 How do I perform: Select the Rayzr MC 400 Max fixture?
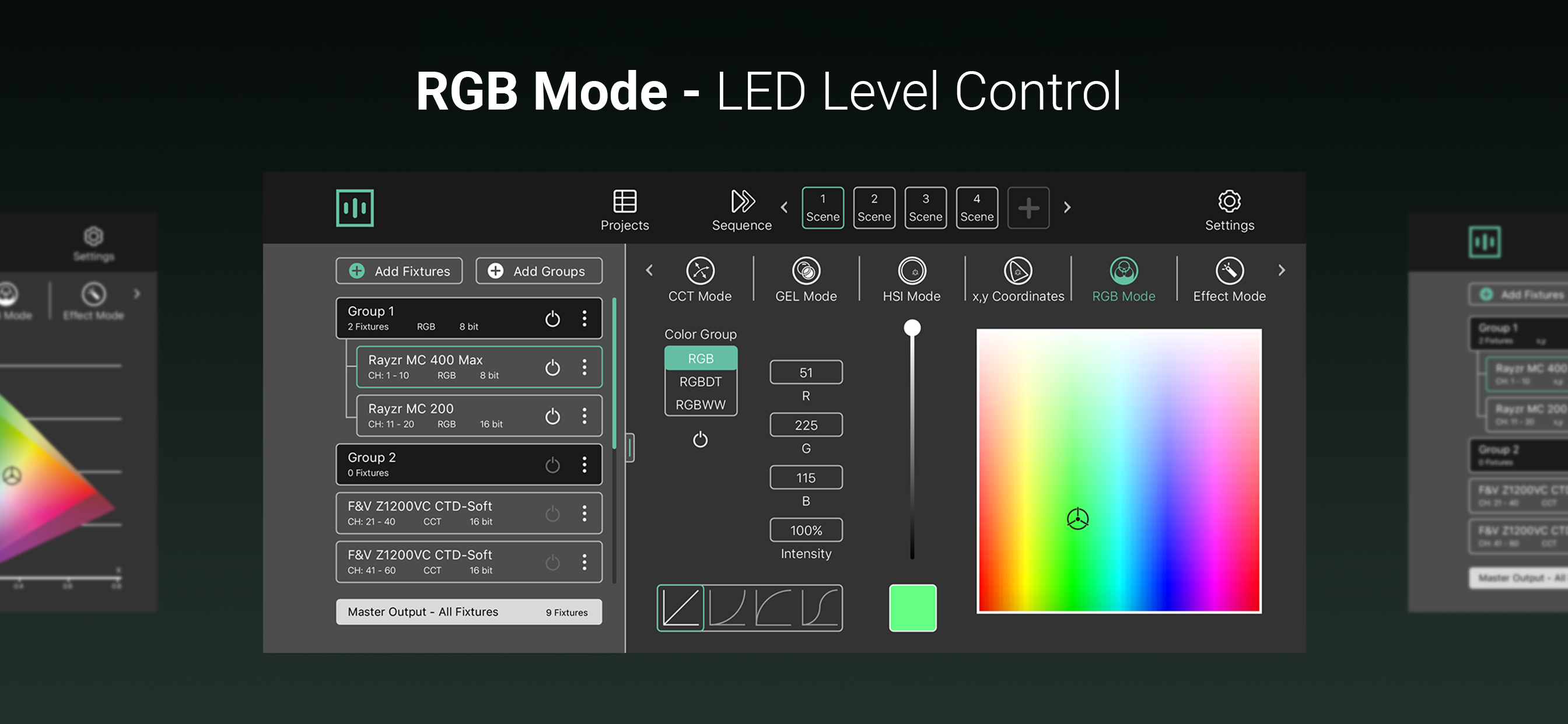tap(479, 367)
